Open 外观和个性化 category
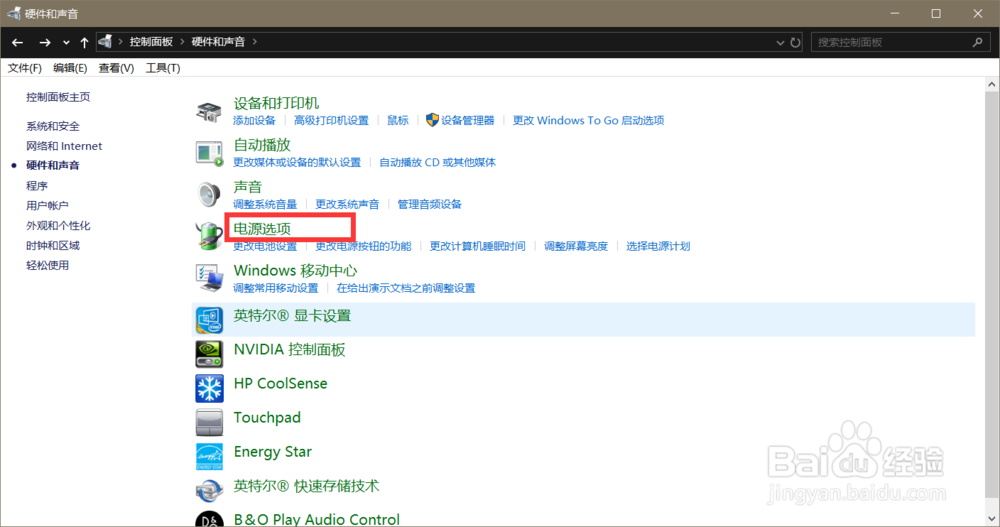Viewport: 1000px width, 527px height. 58,226
